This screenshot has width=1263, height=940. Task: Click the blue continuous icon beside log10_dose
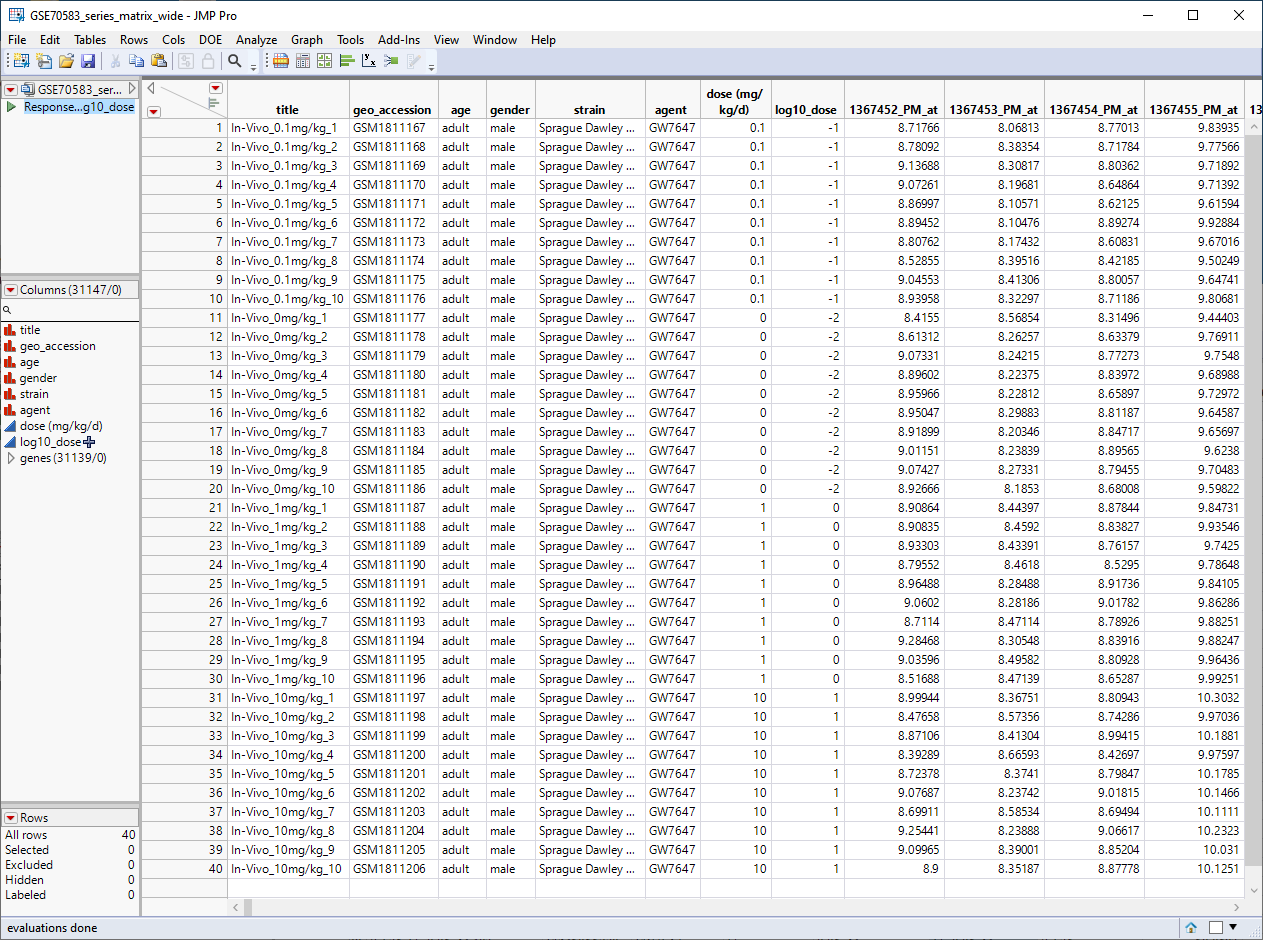coord(11,441)
